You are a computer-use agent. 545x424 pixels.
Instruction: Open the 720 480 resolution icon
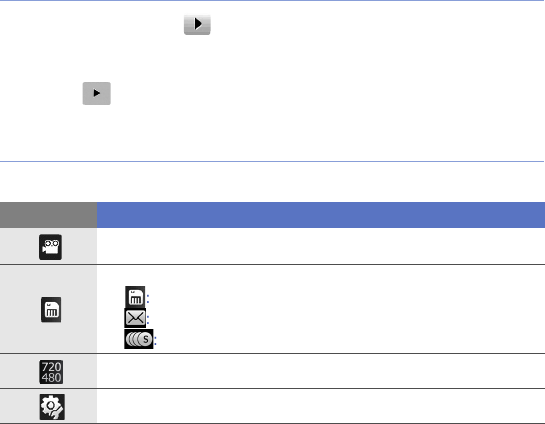[51, 372]
